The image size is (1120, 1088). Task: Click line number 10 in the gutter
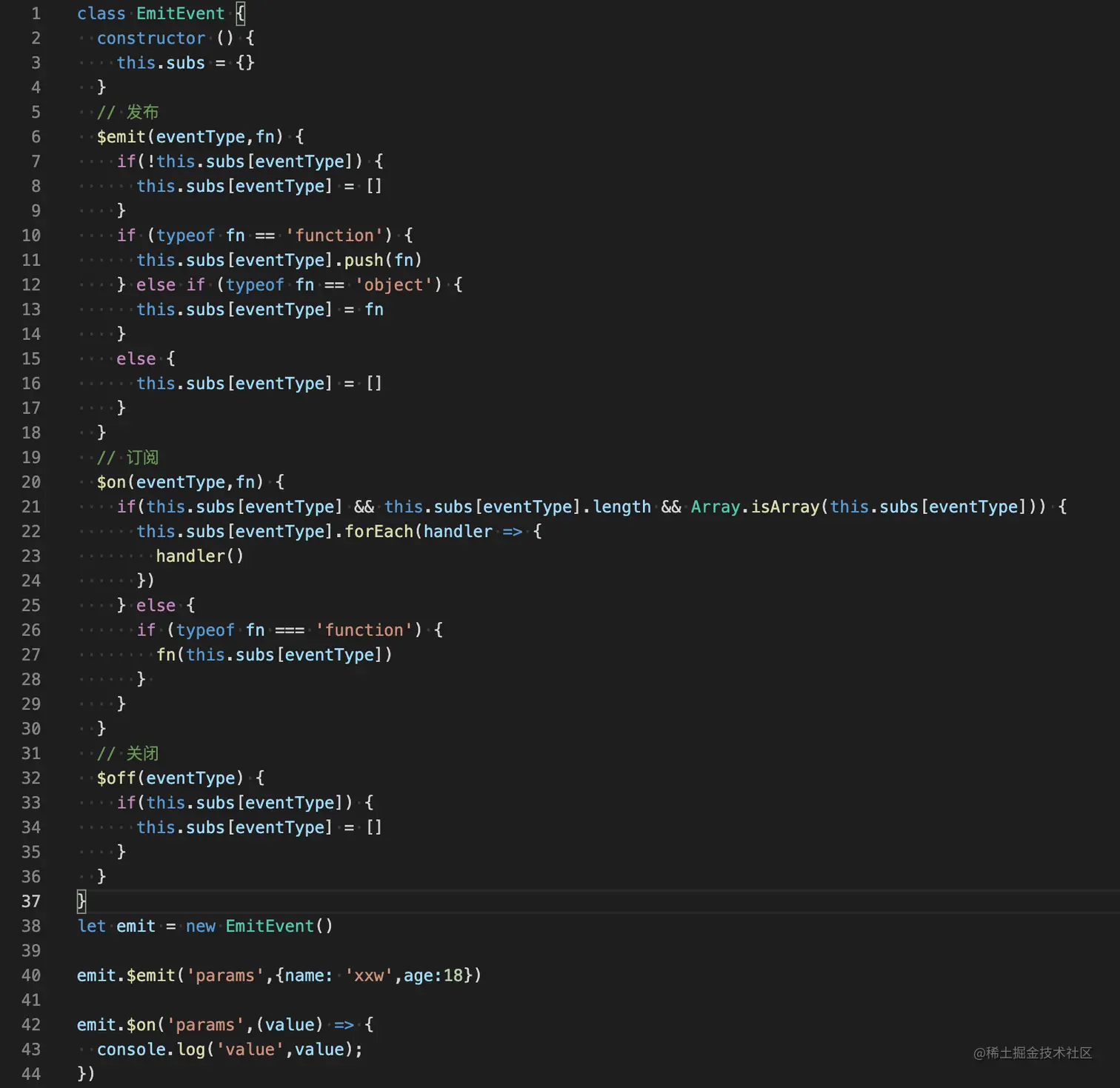31,236
